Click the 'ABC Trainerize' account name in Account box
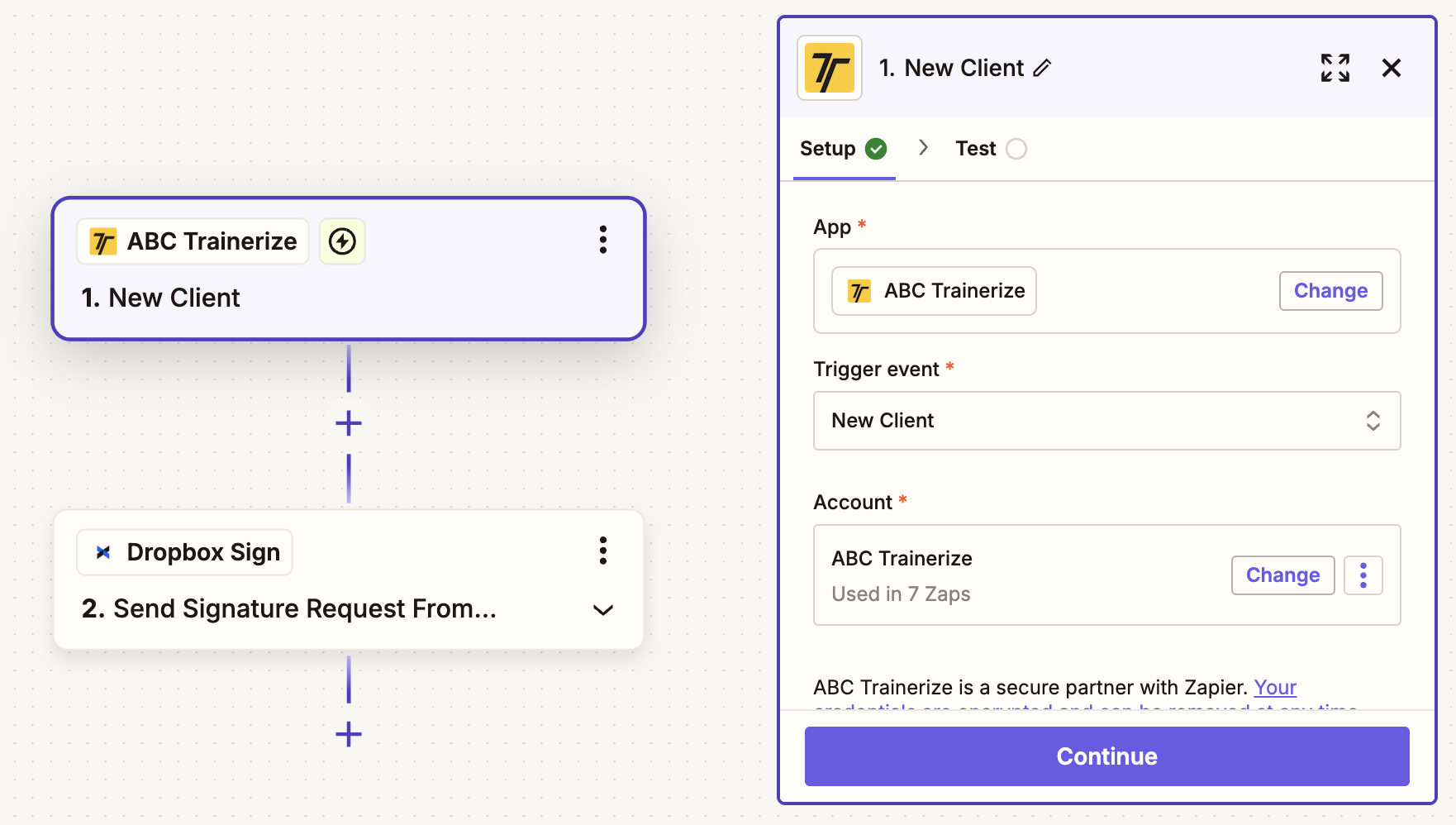Image resolution: width=1456 pixels, height=825 pixels. coord(902,559)
